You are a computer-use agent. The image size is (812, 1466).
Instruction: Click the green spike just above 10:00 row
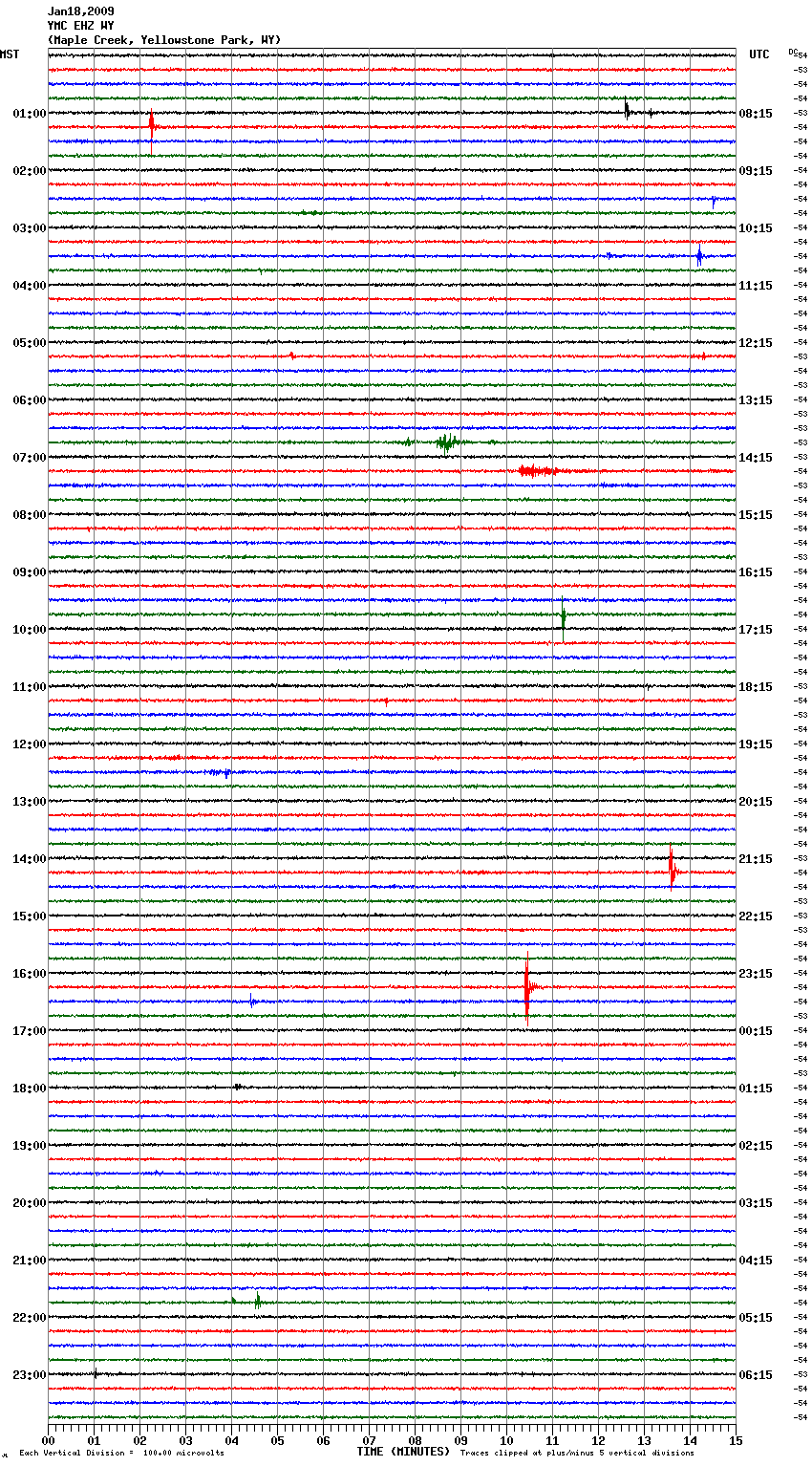pos(564,616)
